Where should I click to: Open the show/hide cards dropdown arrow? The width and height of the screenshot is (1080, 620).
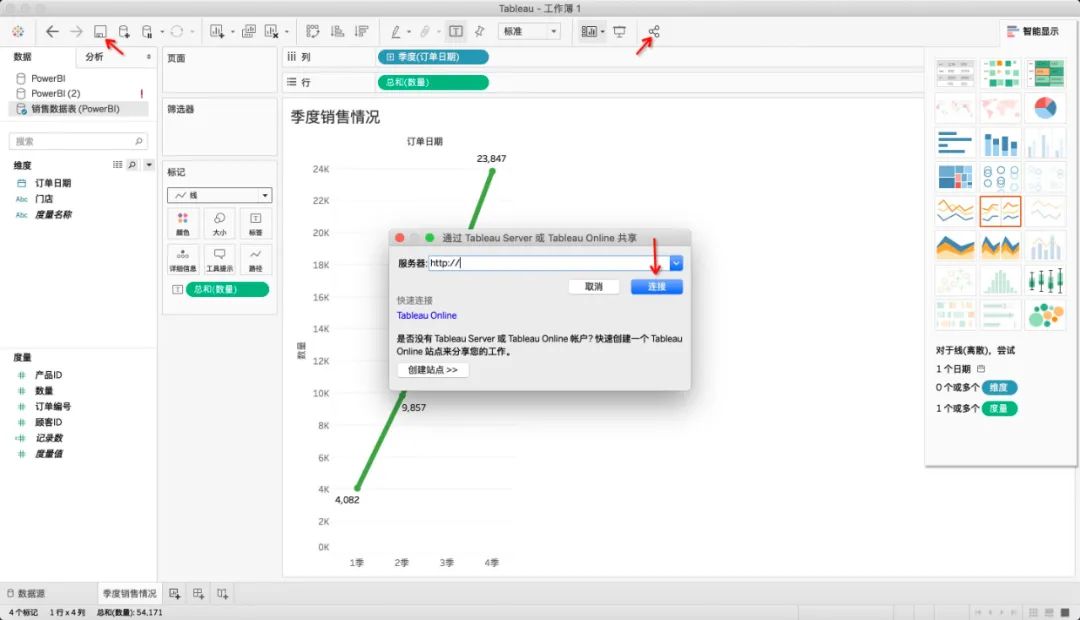[x=602, y=32]
